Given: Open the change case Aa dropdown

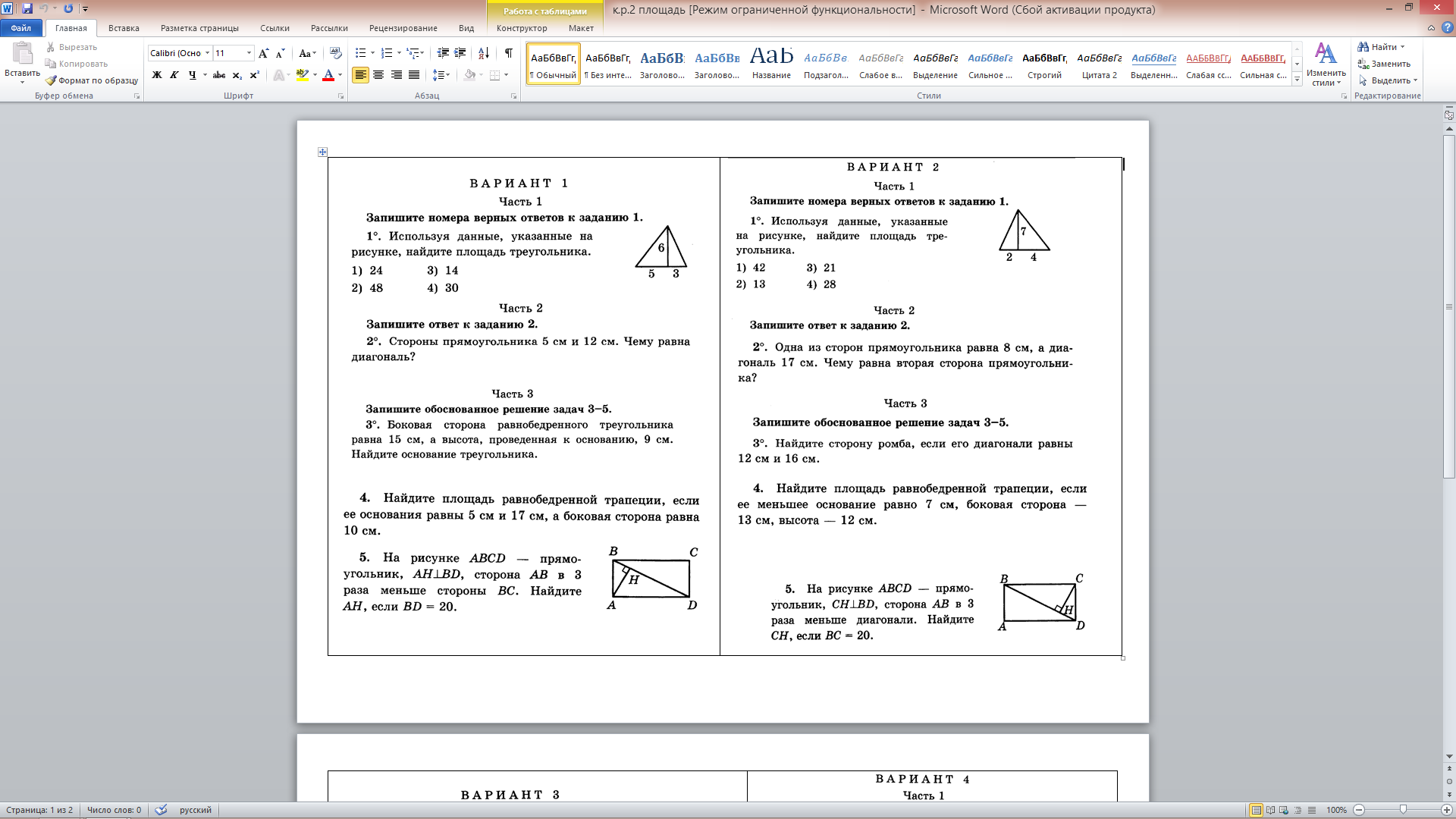Looking at the screenshot, I should pos(307,53).
